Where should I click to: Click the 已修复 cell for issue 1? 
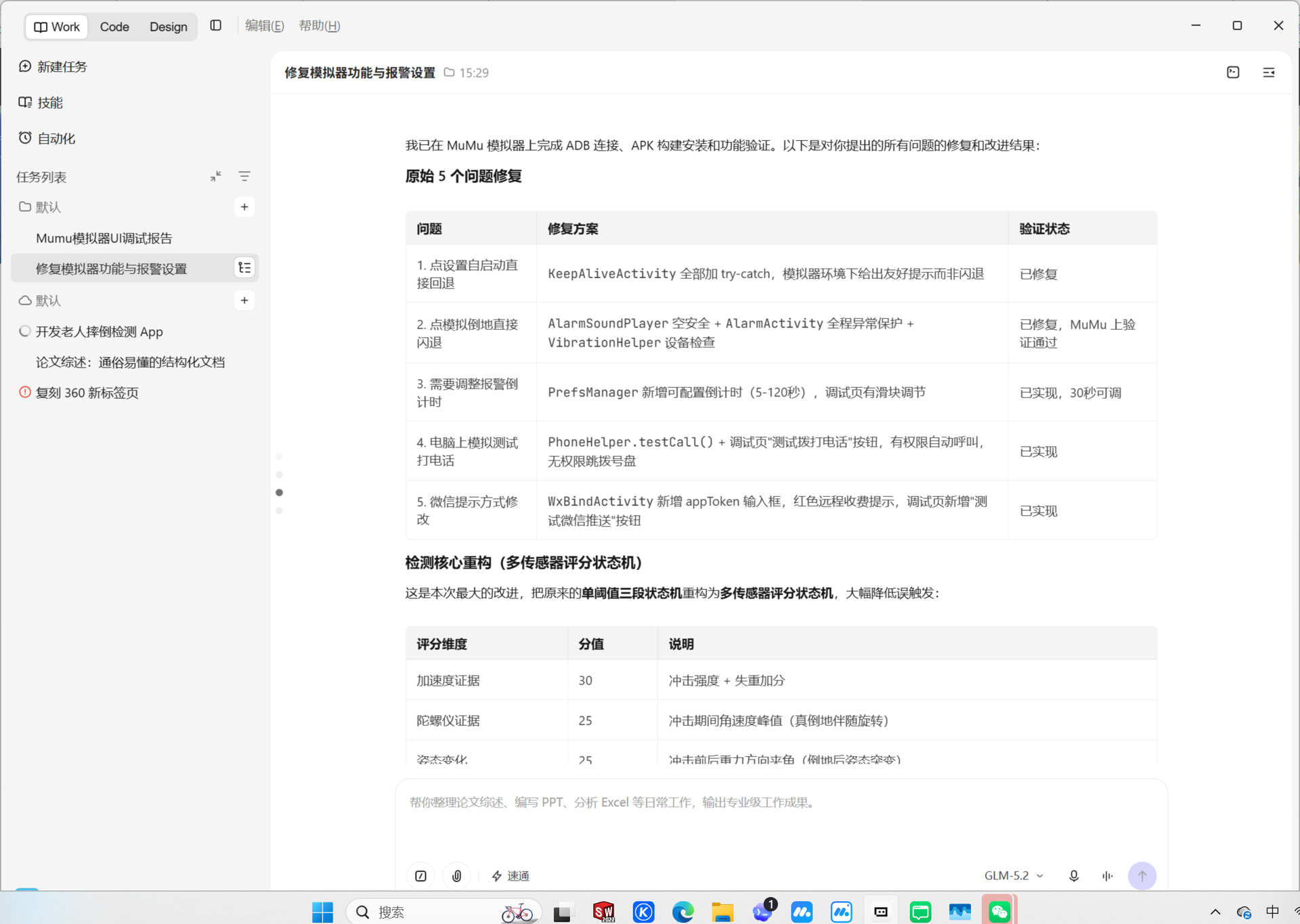[x=1082, y=273]
